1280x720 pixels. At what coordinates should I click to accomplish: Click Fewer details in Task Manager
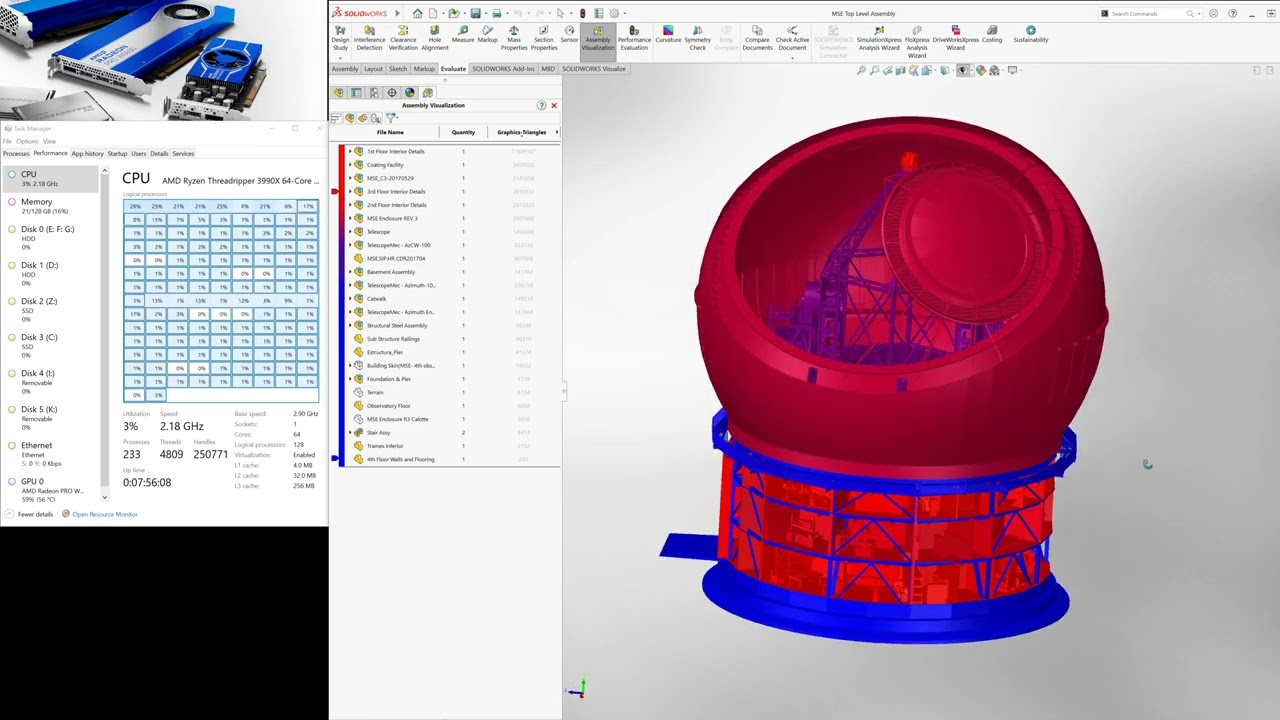(30, 514)
